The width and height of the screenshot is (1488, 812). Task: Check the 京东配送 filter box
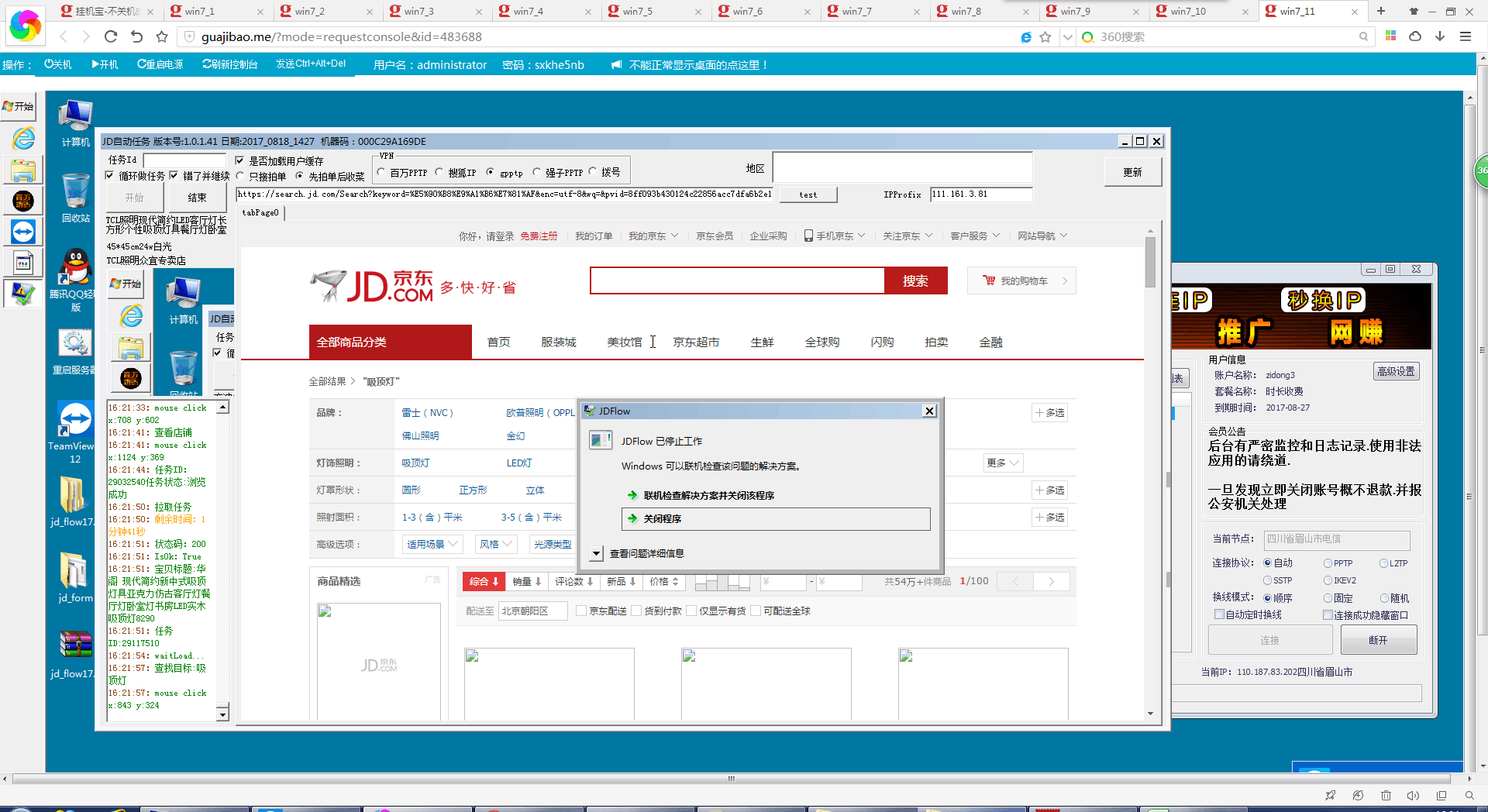[x=580, y=611]
